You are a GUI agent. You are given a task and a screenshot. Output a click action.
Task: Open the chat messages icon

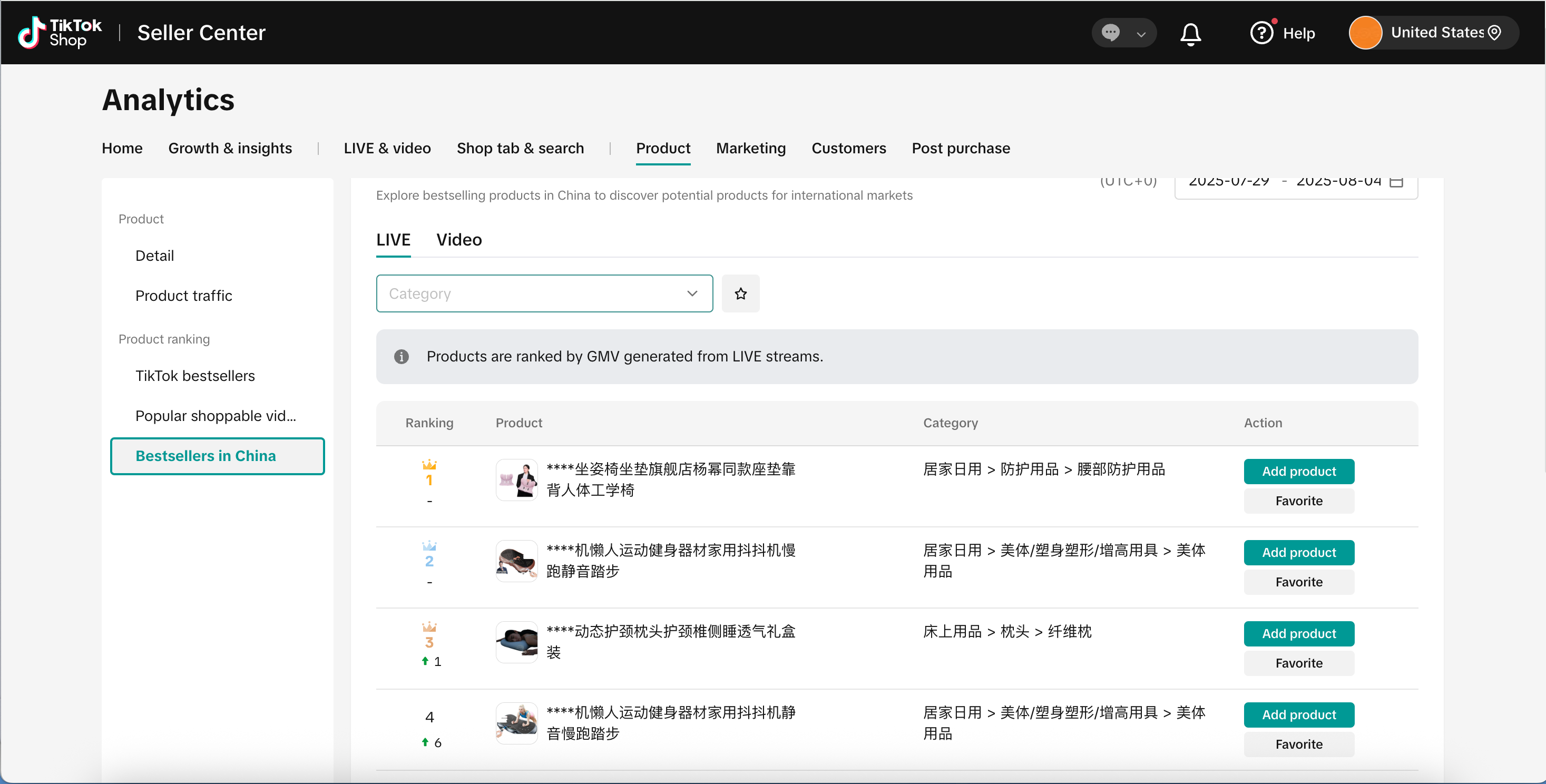coord(1110,33)
